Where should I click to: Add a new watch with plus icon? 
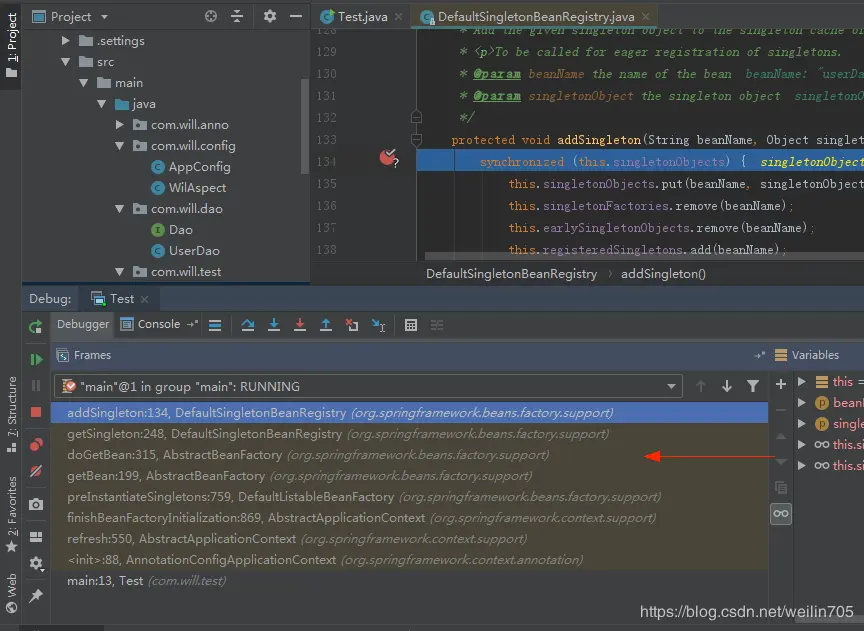pos(781,384)
